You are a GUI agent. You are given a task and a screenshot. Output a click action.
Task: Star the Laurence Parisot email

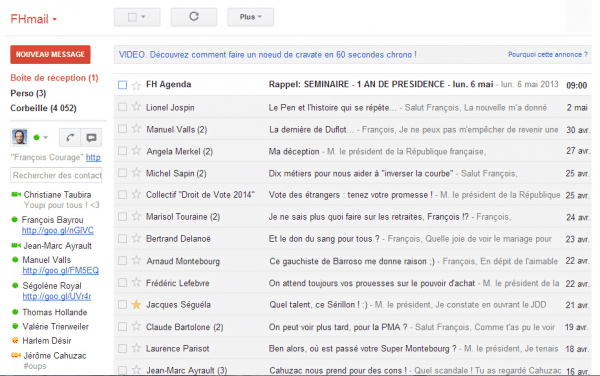136,348
